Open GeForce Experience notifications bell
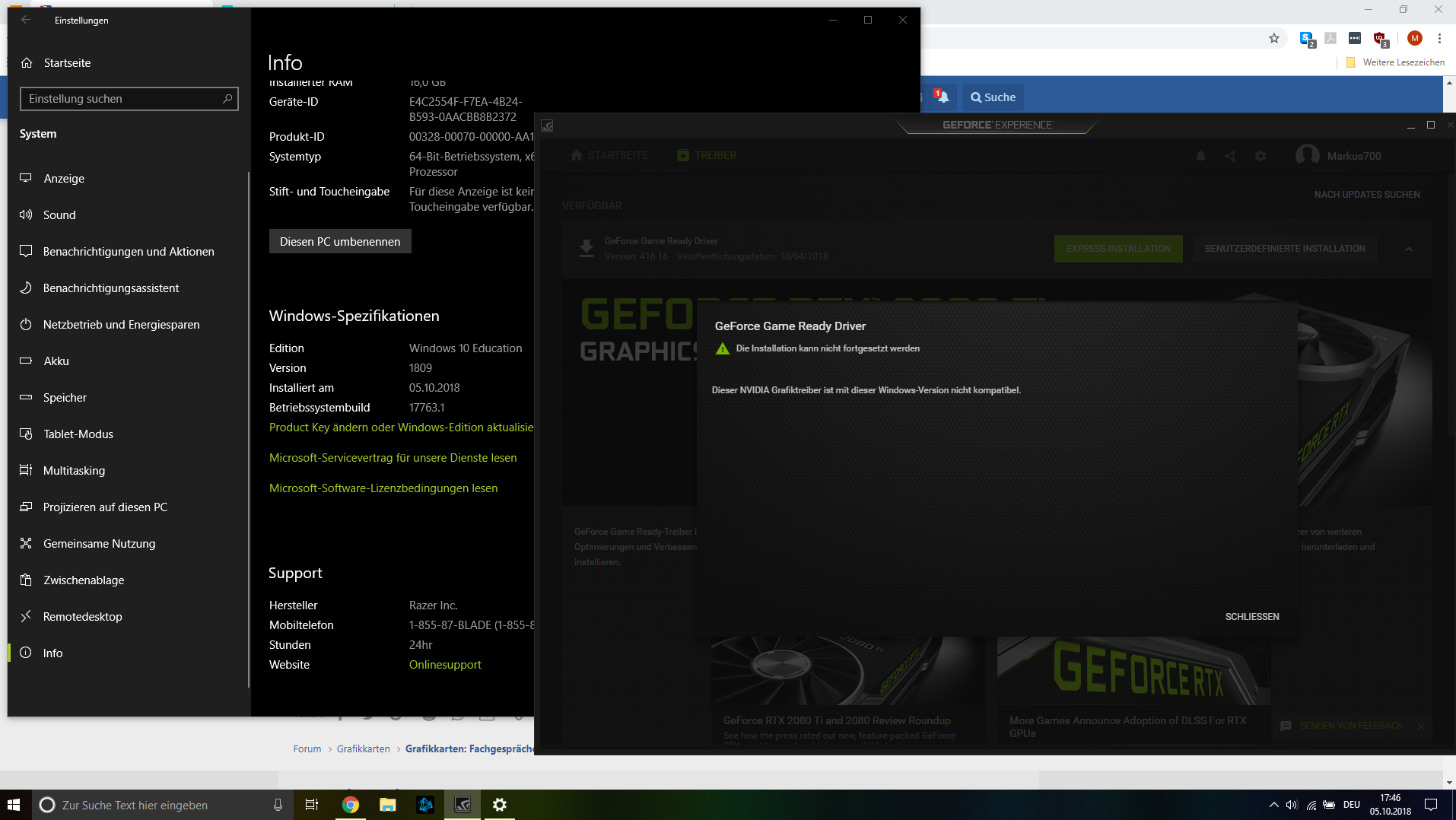1456x820 pixels. pos(1200,156)
